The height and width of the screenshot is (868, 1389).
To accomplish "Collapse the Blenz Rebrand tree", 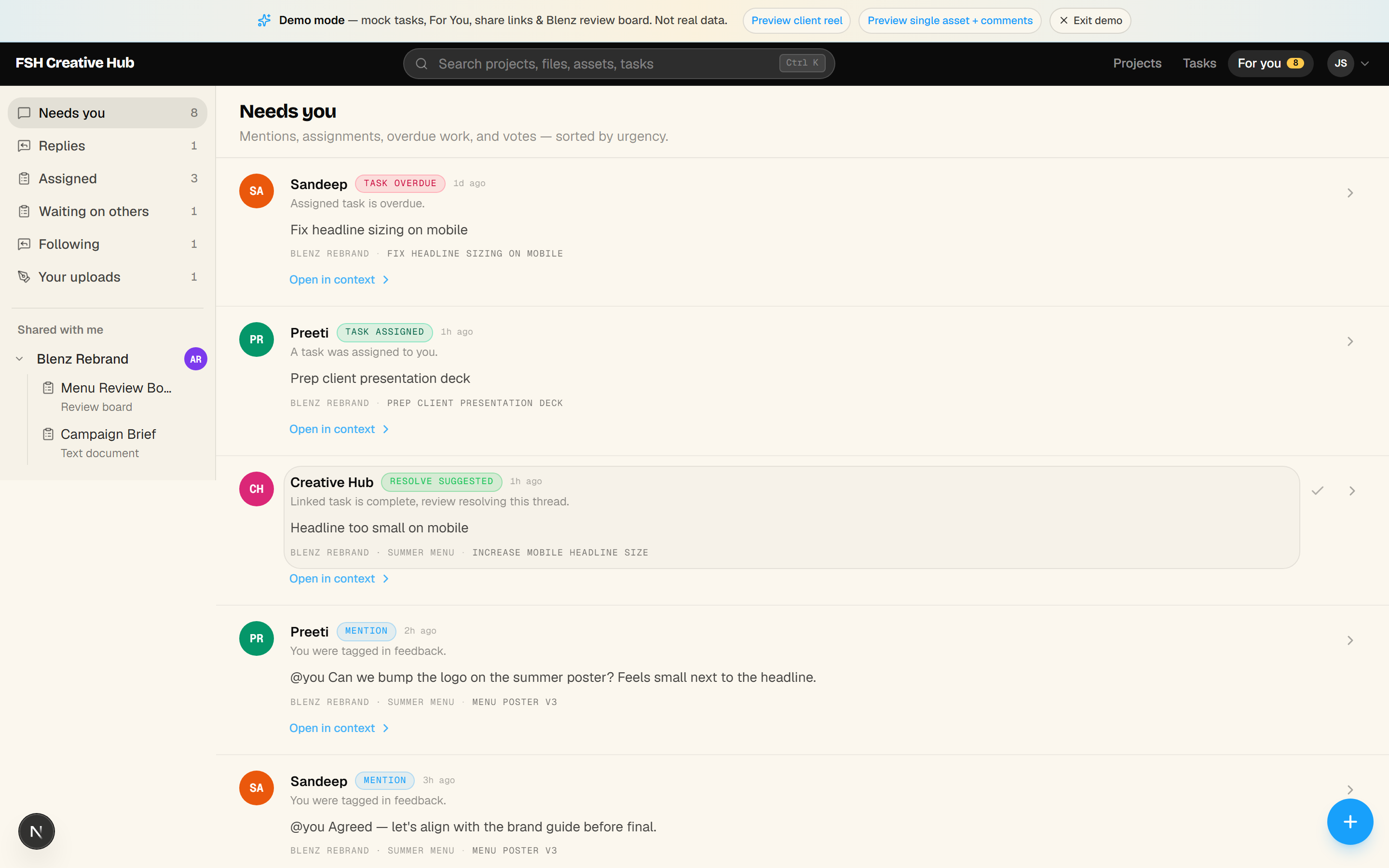I will (x=19, y=359).
